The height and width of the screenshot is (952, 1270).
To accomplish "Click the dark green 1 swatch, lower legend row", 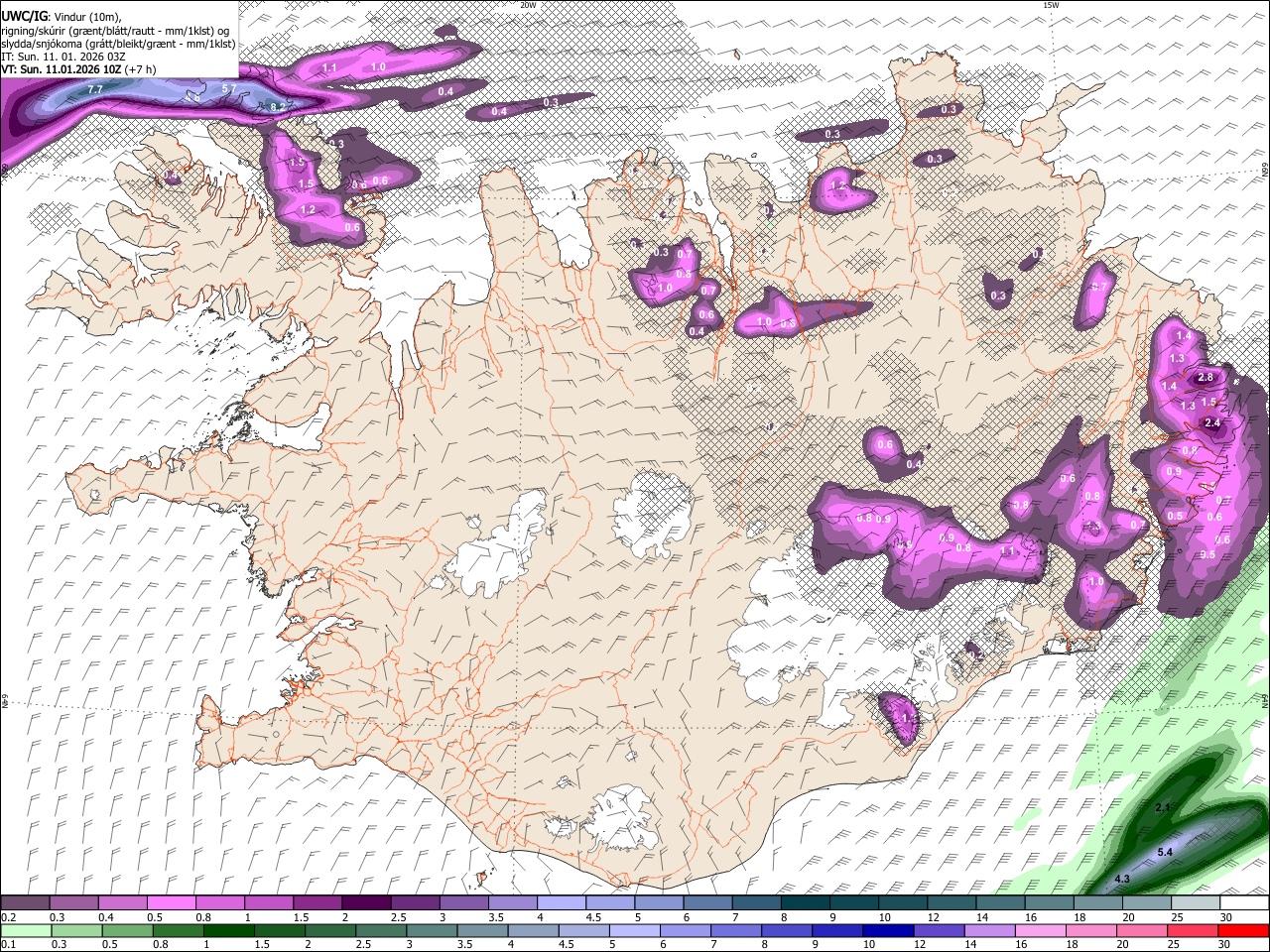I will click(228, 930).
